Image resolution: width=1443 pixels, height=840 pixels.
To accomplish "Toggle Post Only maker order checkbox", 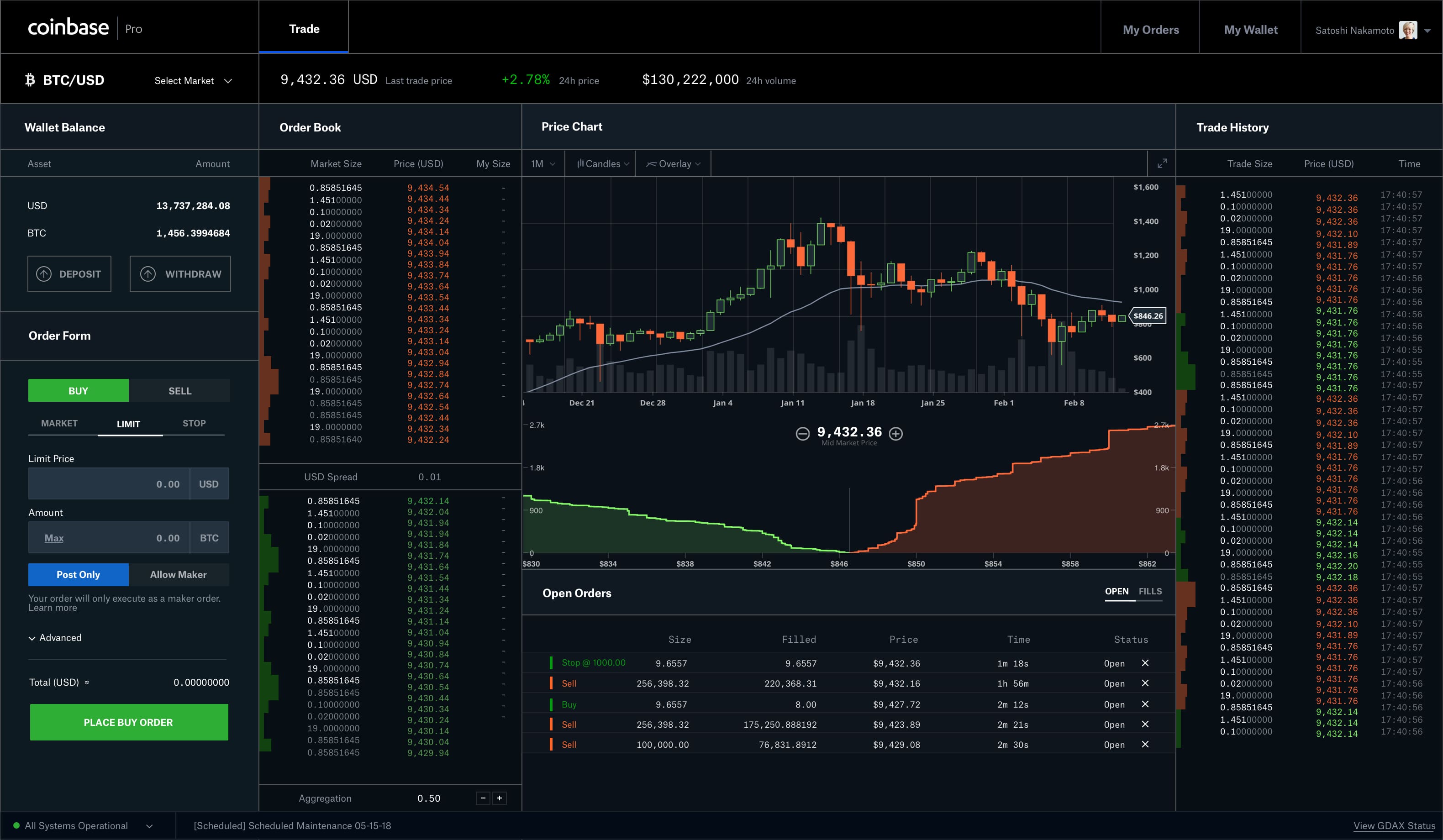I will point(77,574).
